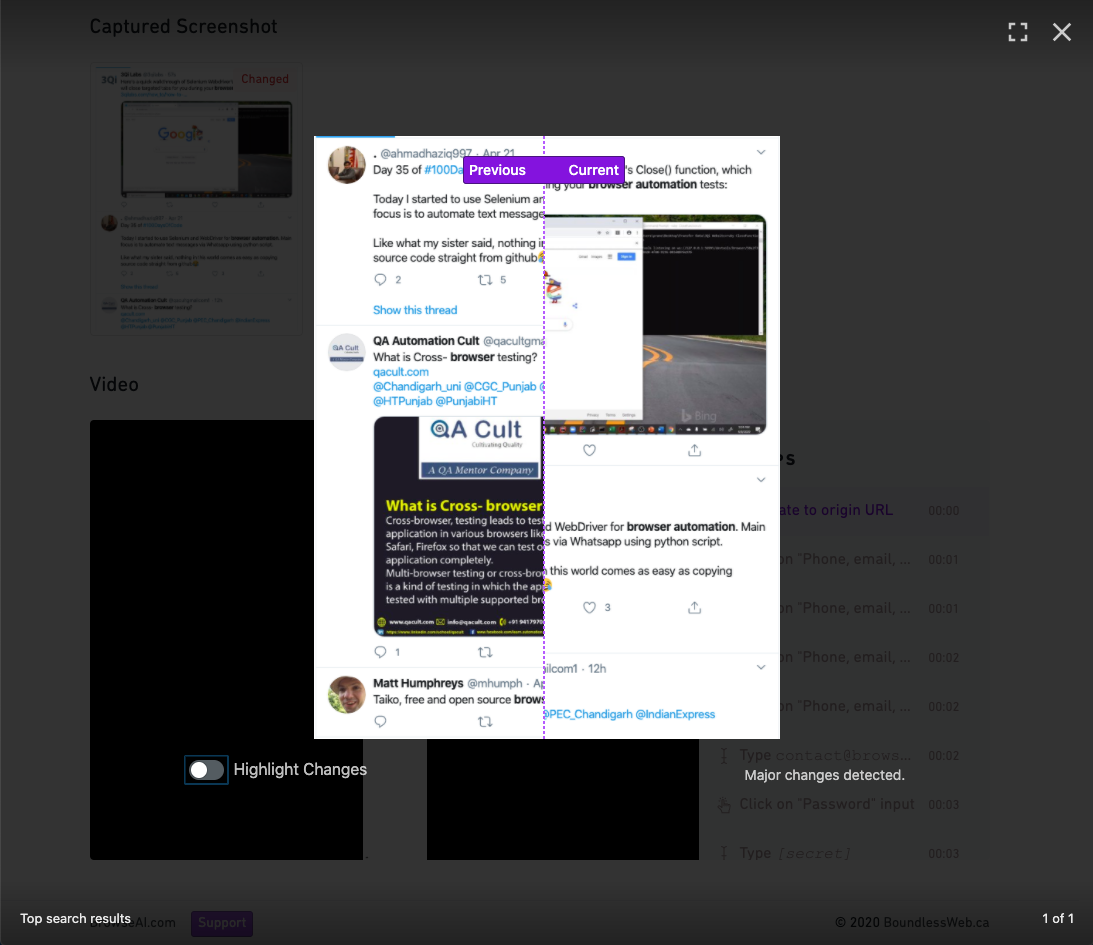
Task: Select the Previous comparison label
Action: pos(497,170)
